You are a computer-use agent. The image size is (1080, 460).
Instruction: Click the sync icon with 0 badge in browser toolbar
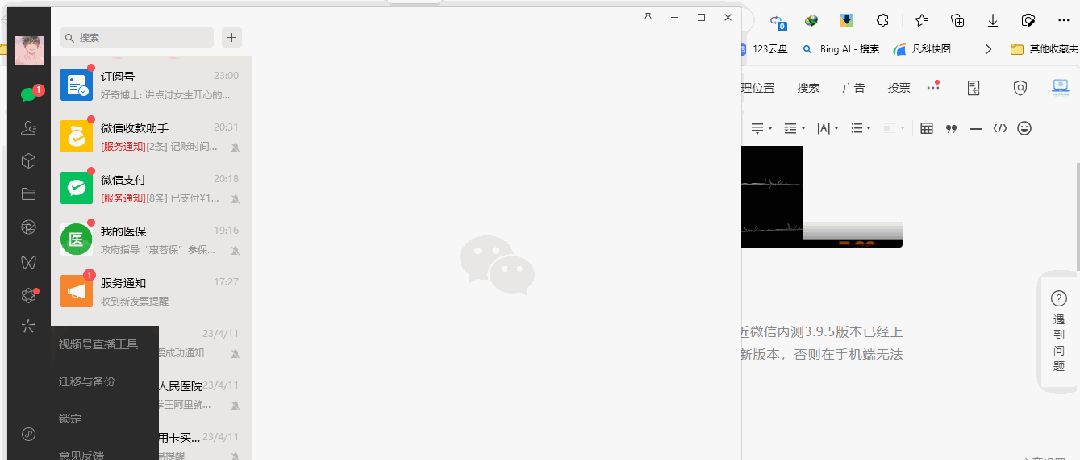778,21
